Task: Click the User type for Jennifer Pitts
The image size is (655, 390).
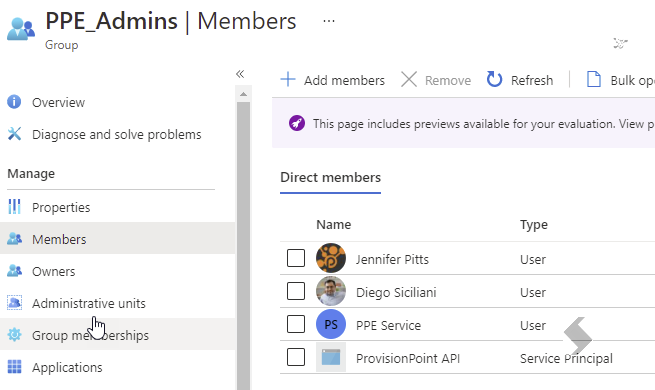Action: click(533, 259)
